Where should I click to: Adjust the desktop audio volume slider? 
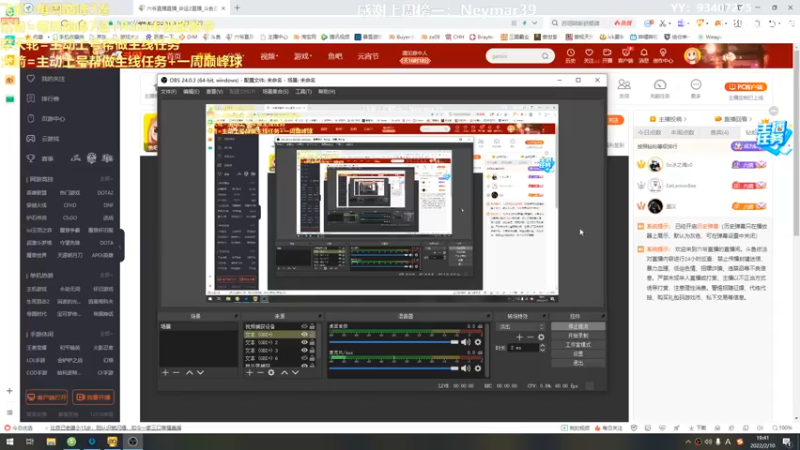point(394,342)
